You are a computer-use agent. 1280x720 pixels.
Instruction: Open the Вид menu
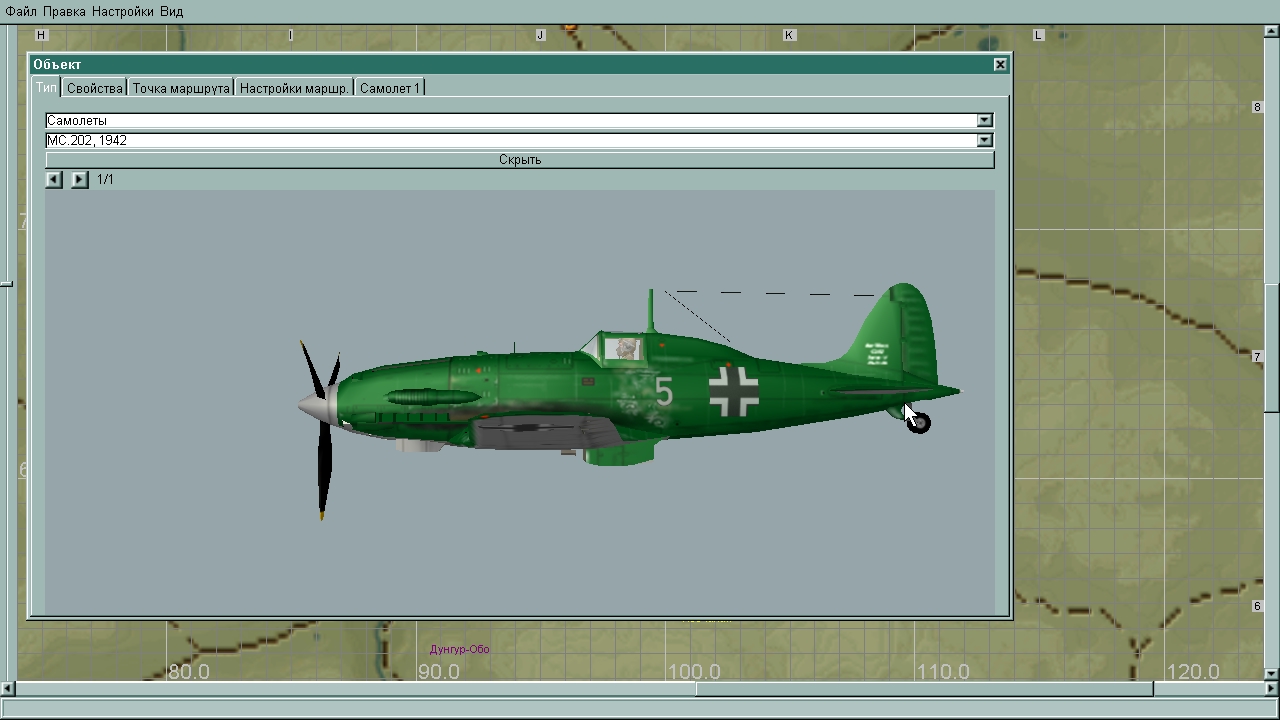pos(171,11)
